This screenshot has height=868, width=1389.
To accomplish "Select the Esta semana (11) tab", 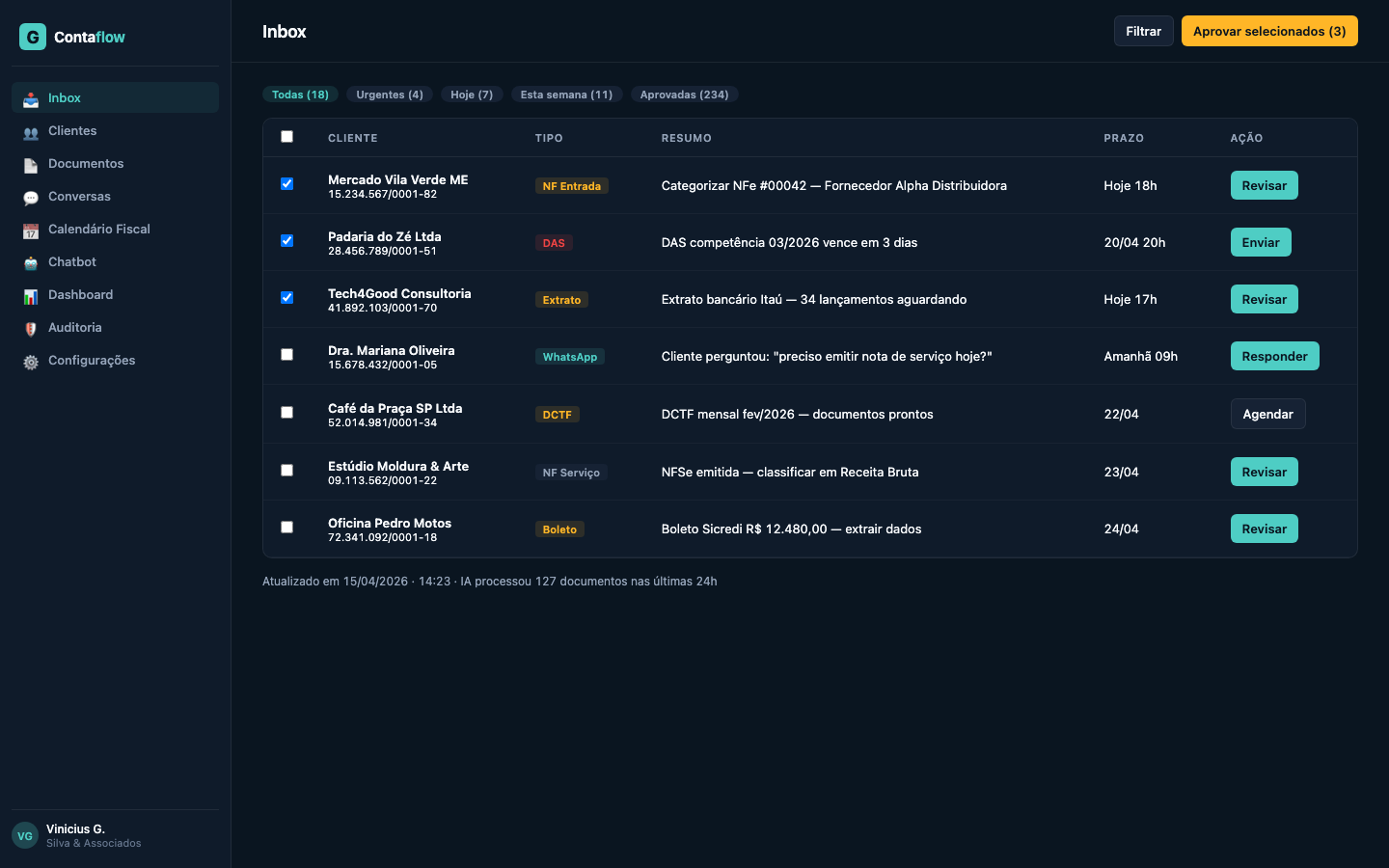I will point(566,95).
